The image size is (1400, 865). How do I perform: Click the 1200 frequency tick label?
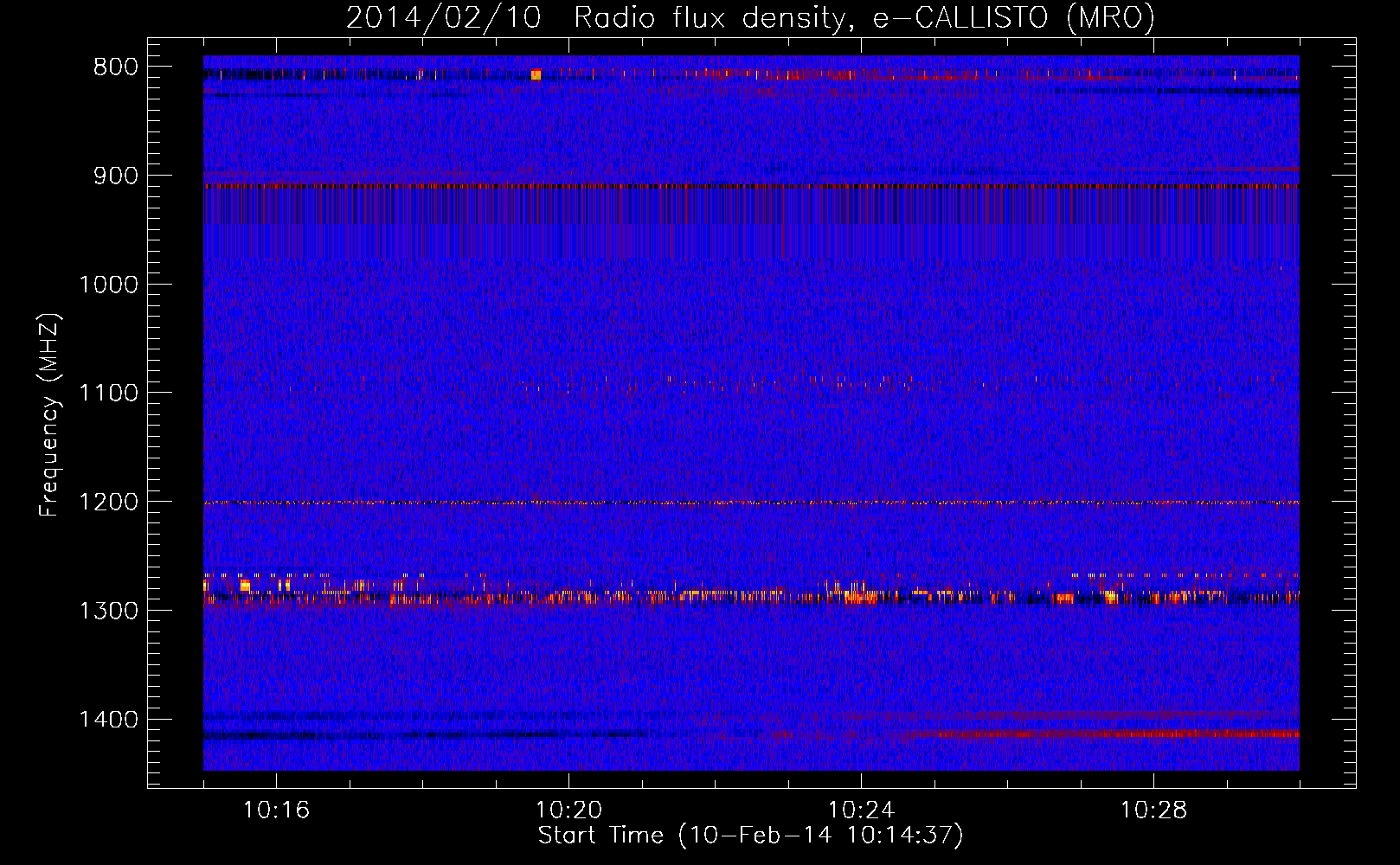[x=108, y=502]
